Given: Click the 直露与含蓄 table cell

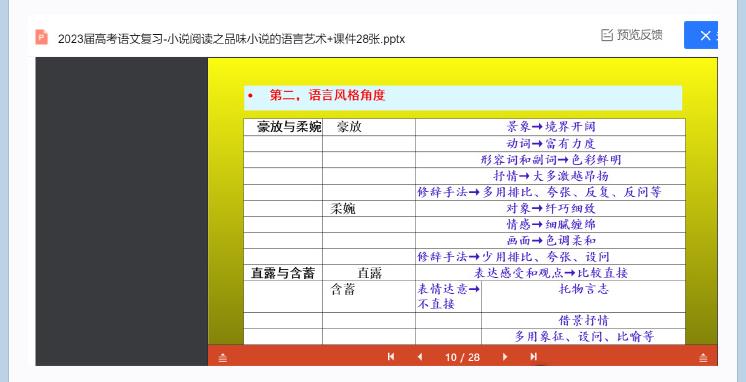Looking at the screenshot, I should click(x=283, y=273).
